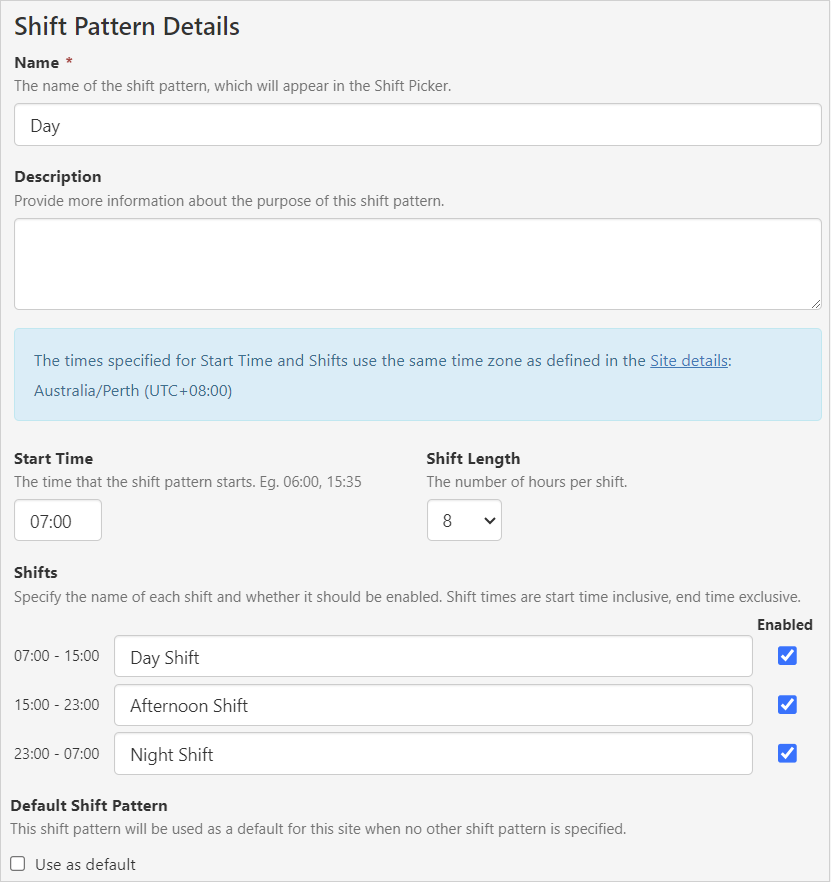Click the "Shift Length" label
This screenshot has height=882, width=831.
pos(473,459)
